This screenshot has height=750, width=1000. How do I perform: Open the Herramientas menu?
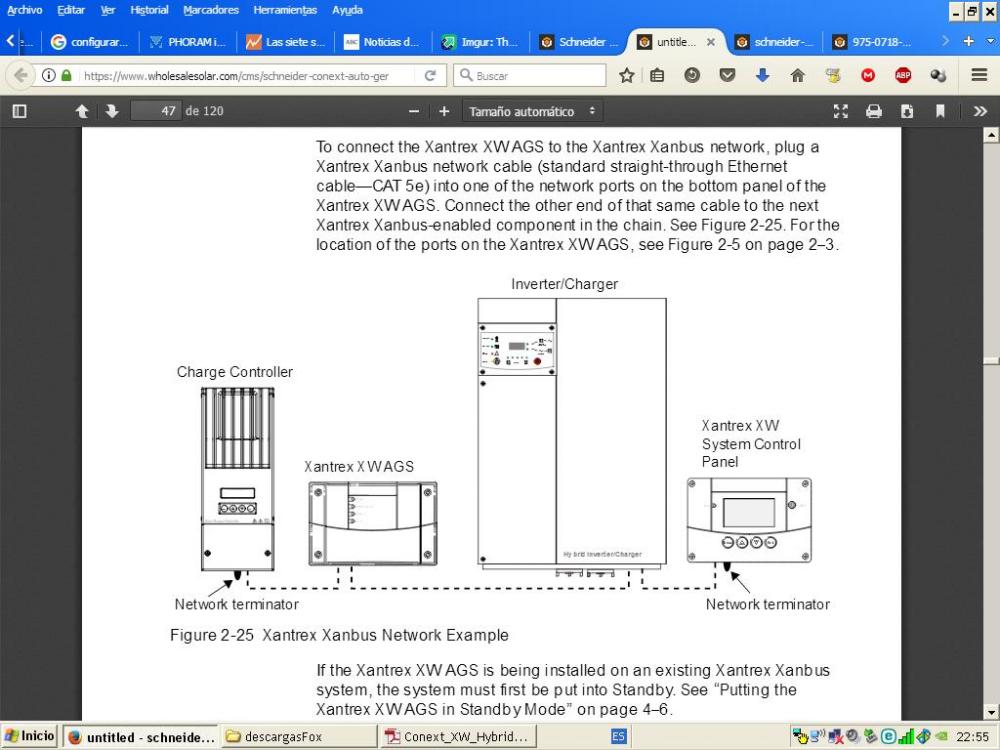click(285, 10)
